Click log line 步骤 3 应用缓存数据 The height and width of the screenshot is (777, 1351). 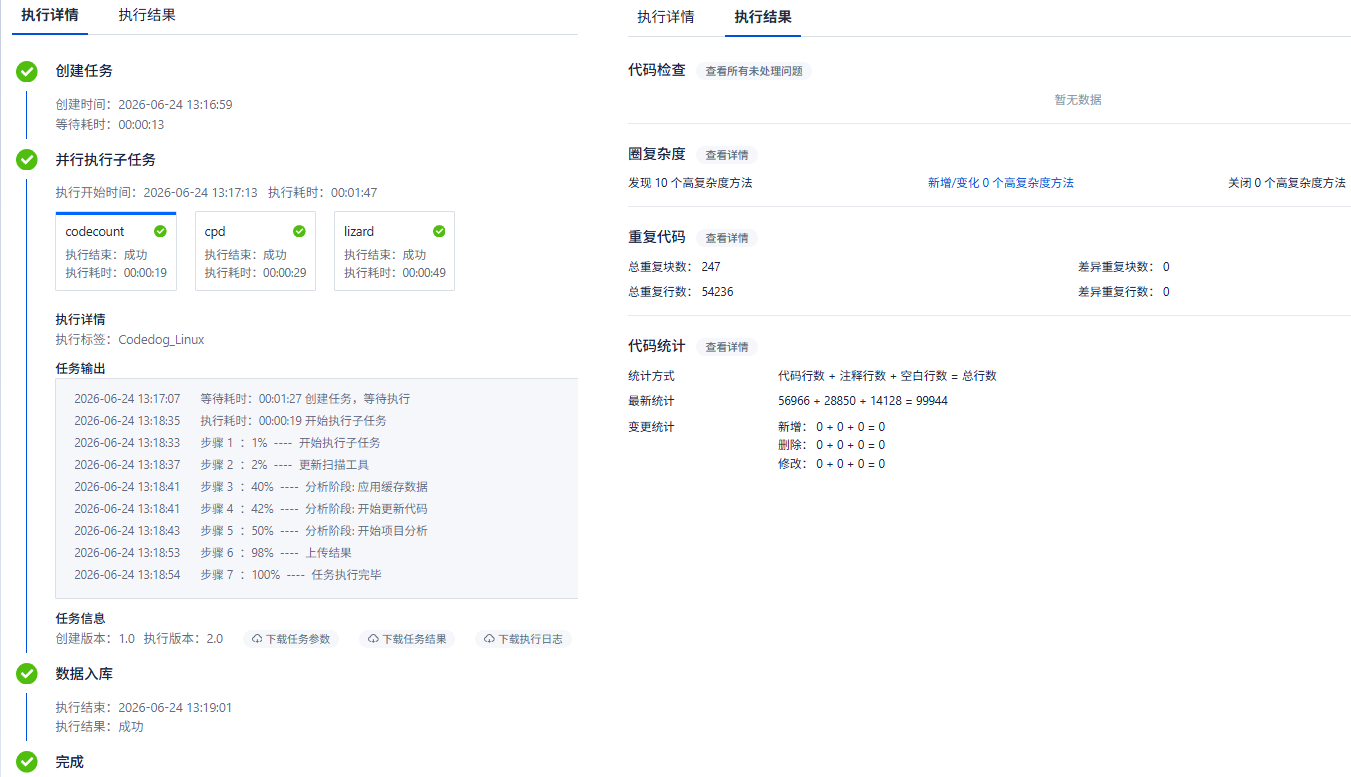pyautogui.click(x=251, y=487)
